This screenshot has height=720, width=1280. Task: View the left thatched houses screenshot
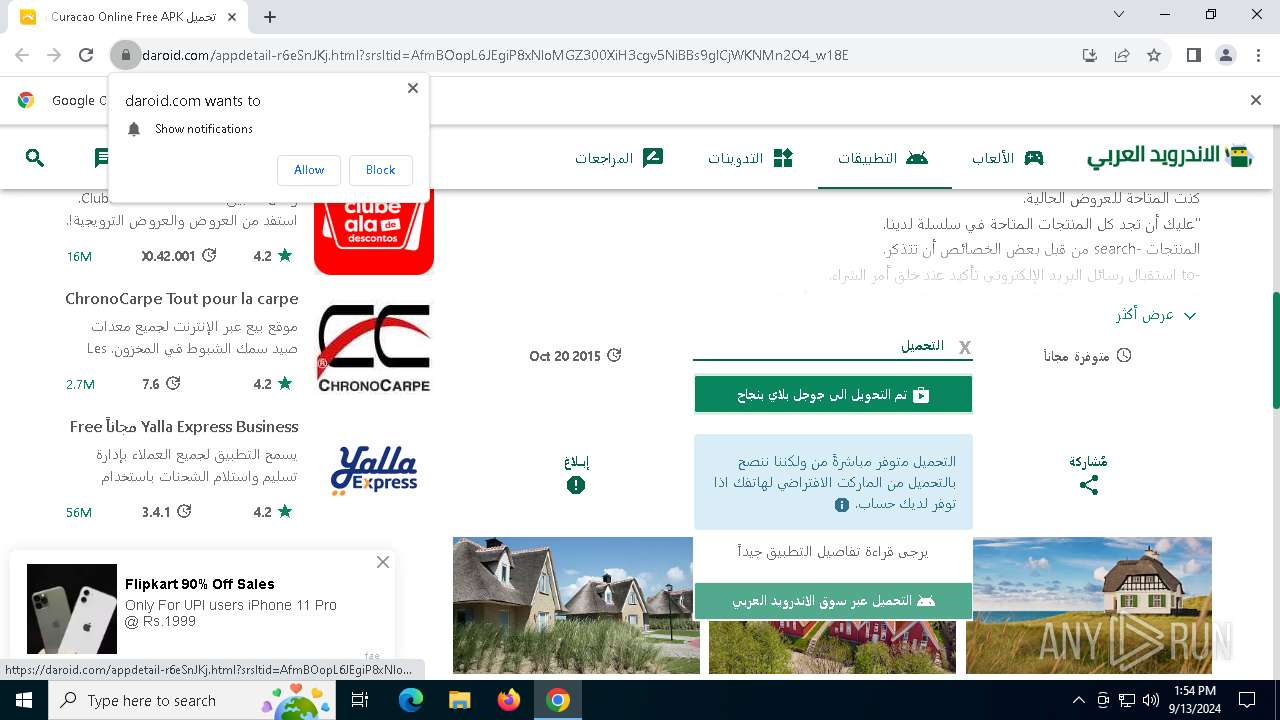576,605
